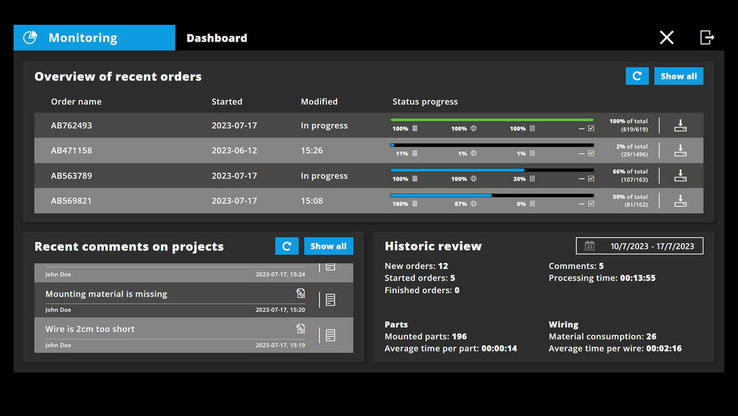Select the Dashboard tab
The height and width of the screenshot is (416, 738).
coord(217,38)
